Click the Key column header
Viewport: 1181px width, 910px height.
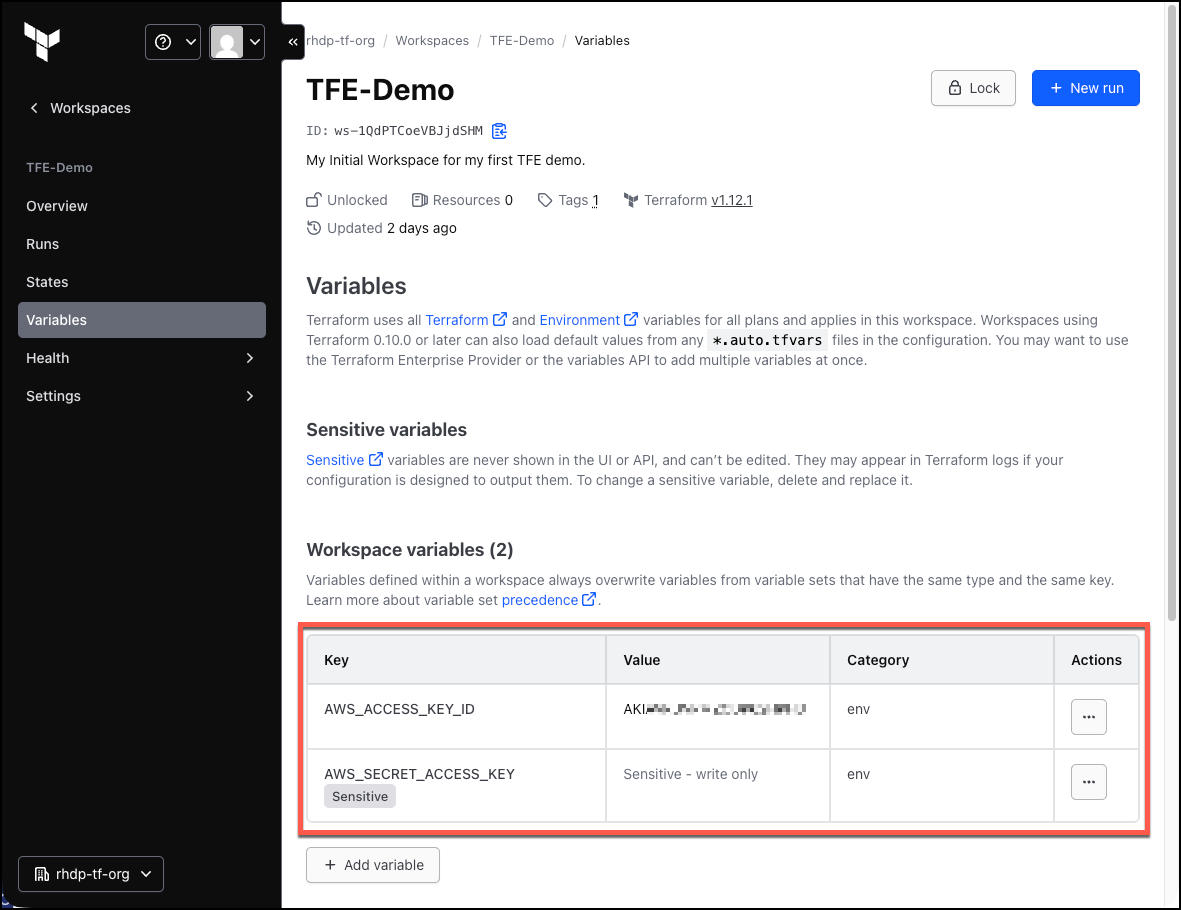pyautogui.click(x=456, y=660)
